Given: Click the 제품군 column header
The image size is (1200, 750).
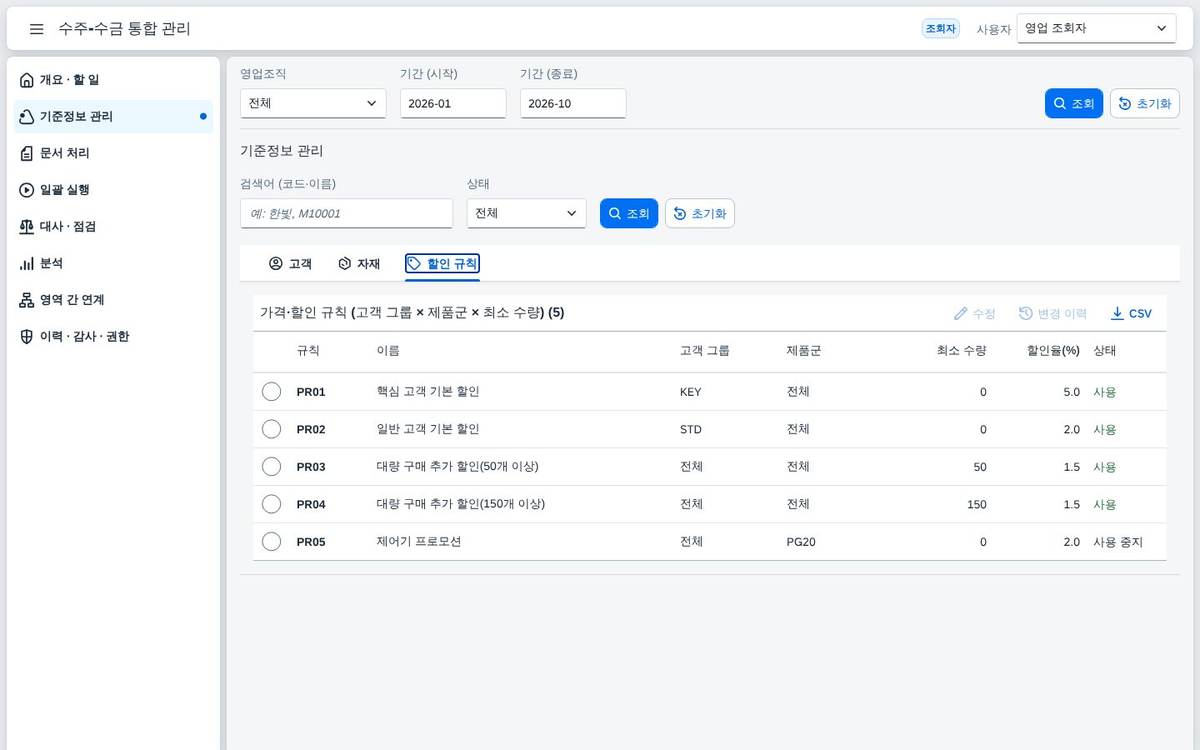Looking at the screenshot, I should pyautogui.click(x=804, y=351).
